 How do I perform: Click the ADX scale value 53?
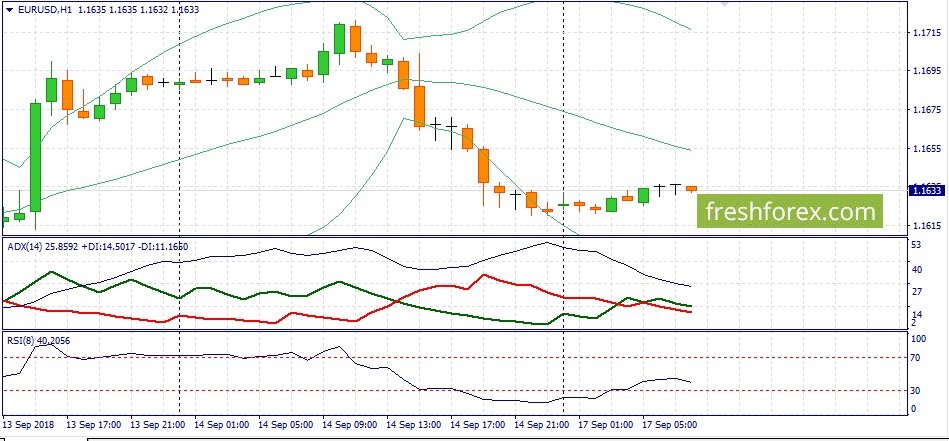tap(916, 245)
